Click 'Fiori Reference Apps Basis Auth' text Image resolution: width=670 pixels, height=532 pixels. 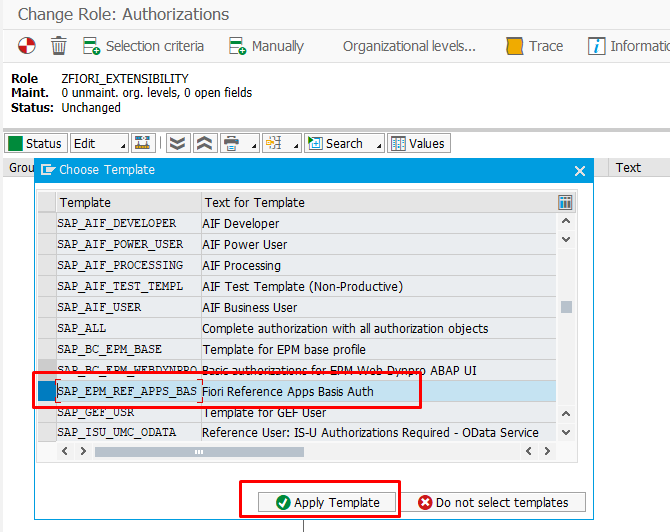click(x=288, y=391)
